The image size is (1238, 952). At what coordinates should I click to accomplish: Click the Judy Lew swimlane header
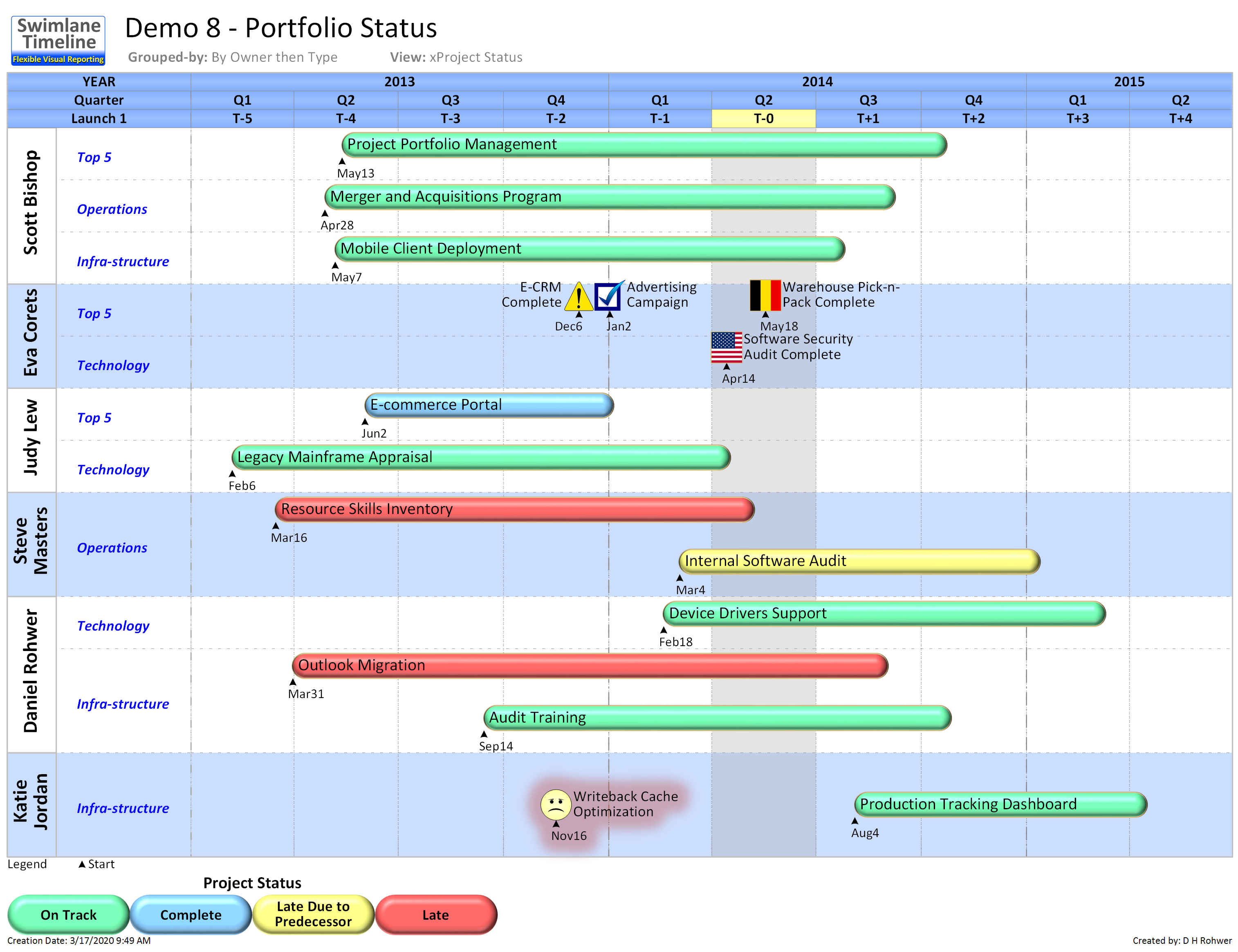click(x=31, y=440)
